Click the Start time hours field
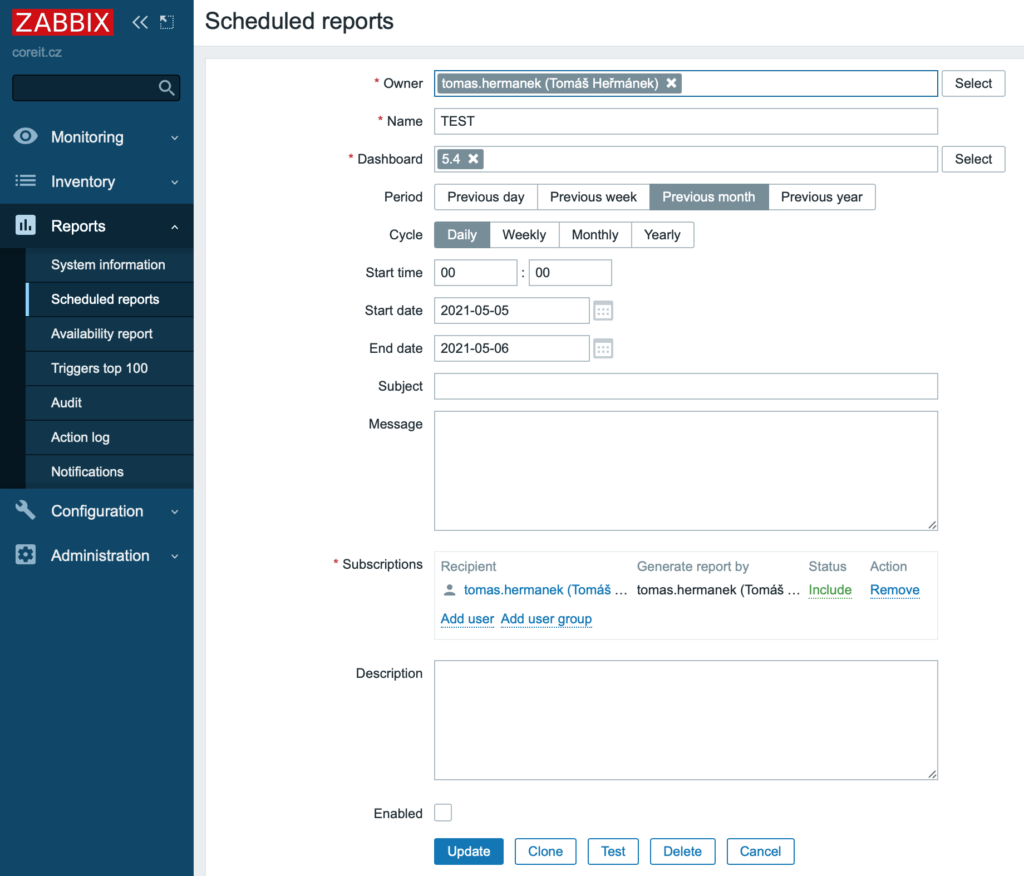 tap(475, 272)
